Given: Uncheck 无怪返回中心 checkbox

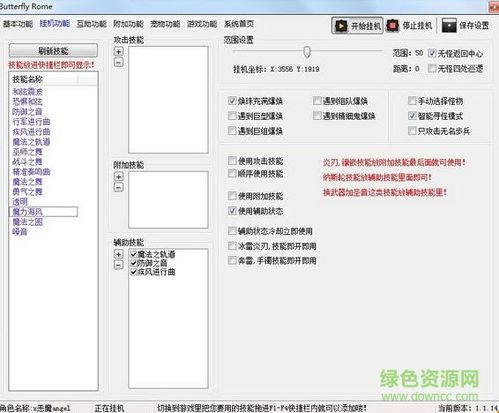Looking at the screenshot, I should click(432, 53).
